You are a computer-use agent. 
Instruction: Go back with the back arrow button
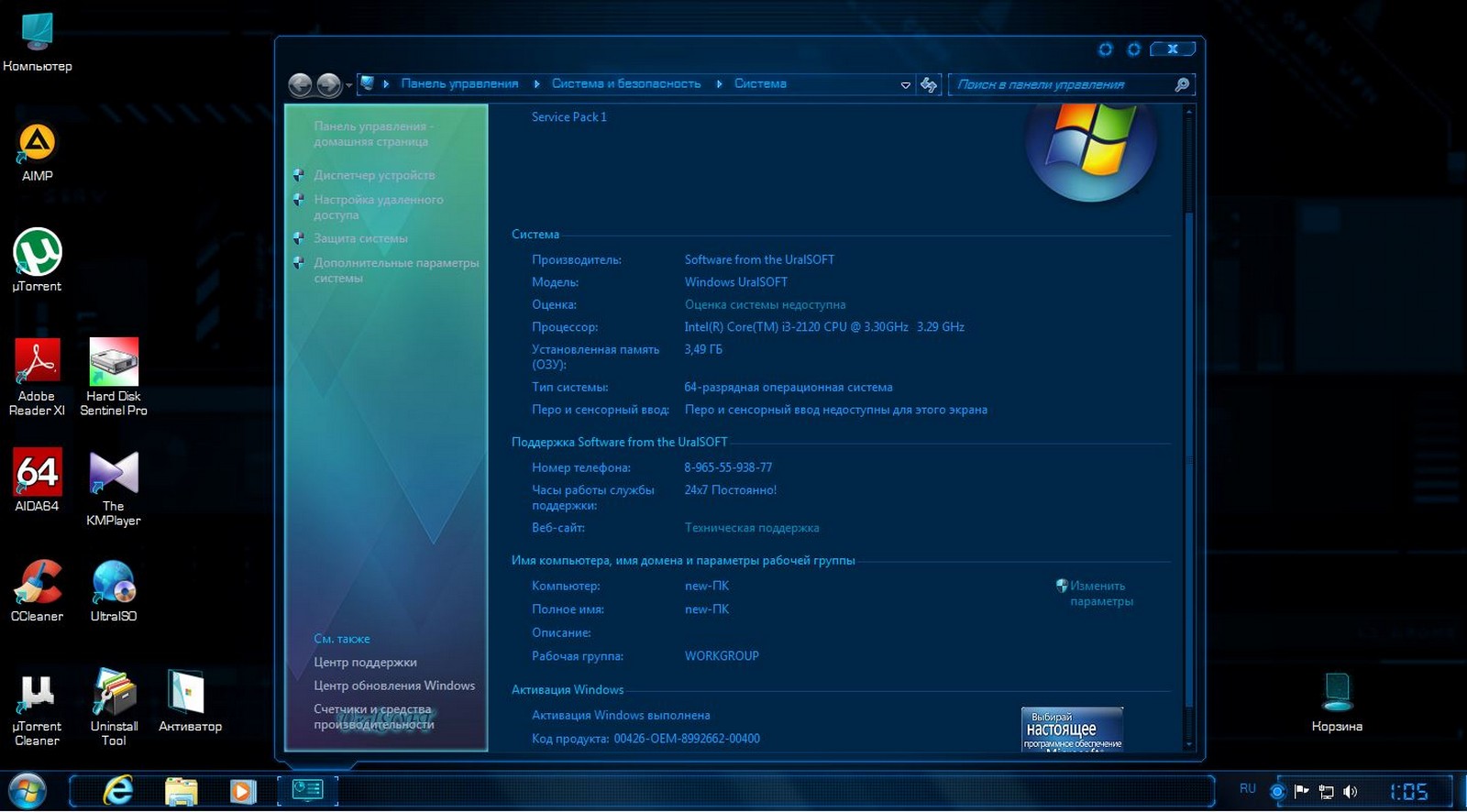click(300, 85)
